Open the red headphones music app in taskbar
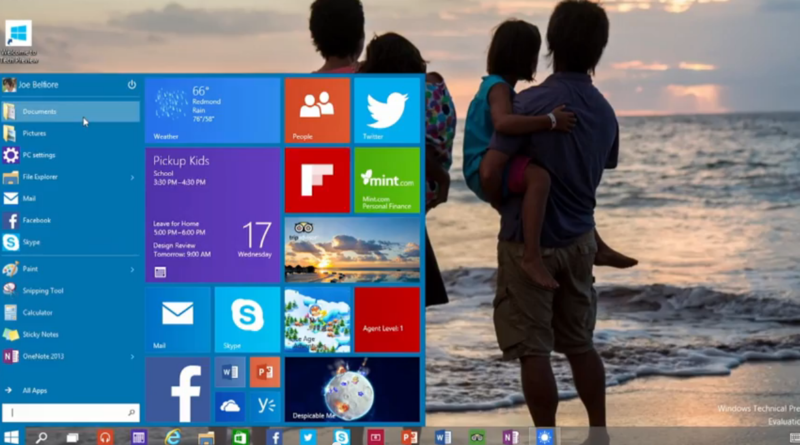 105,437
